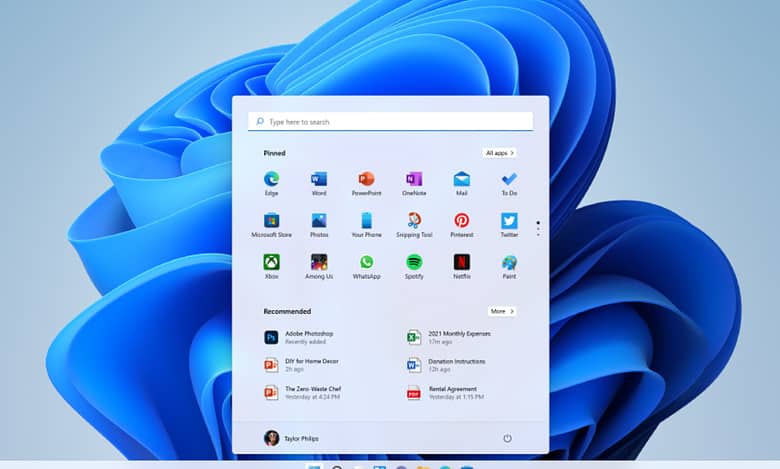Click the Recommended section heading
The height and width of the screenshot is (469, 780).
pos(287,311)
